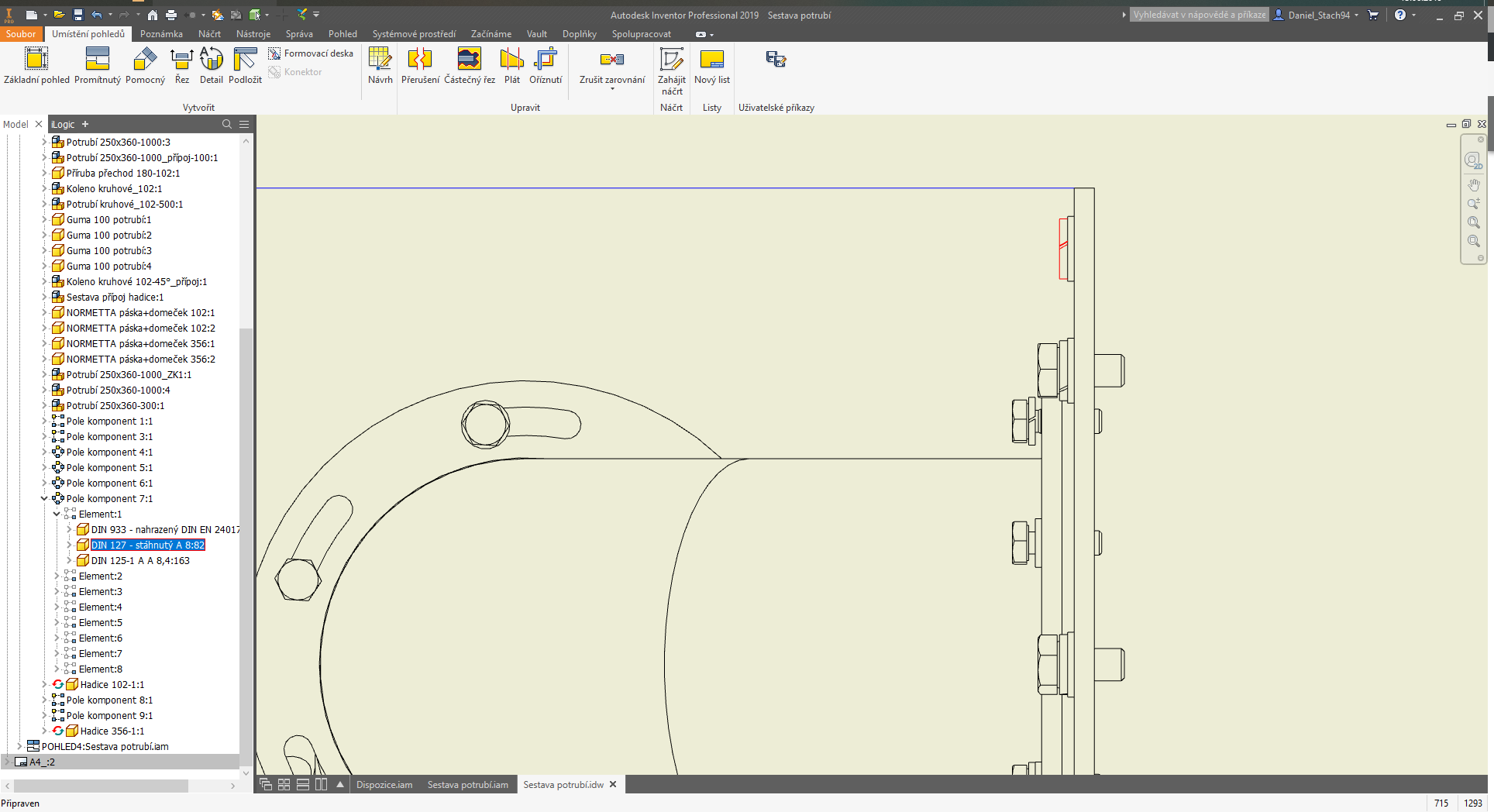Click Zrušit zarovnání alignment icon
The image size is (1494, 812).
(x=612, y=59)
